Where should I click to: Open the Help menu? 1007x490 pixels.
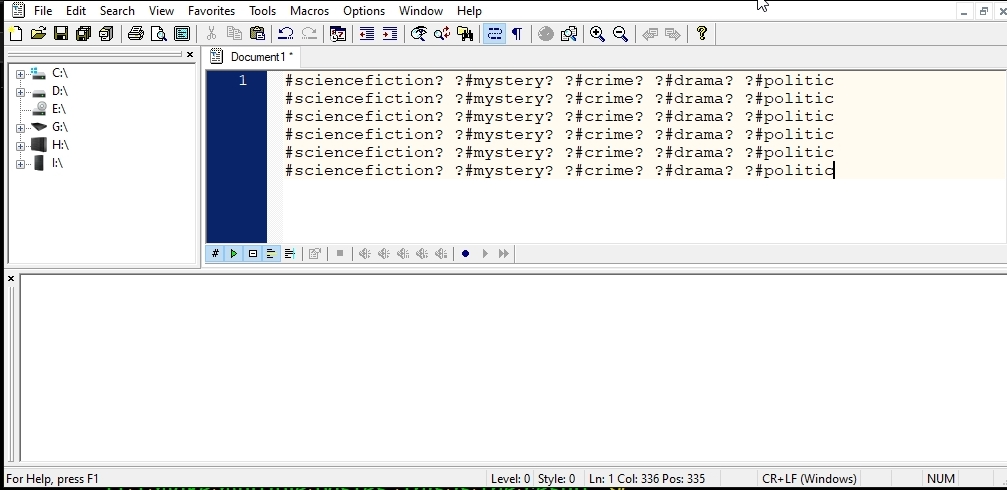point(469,11)
